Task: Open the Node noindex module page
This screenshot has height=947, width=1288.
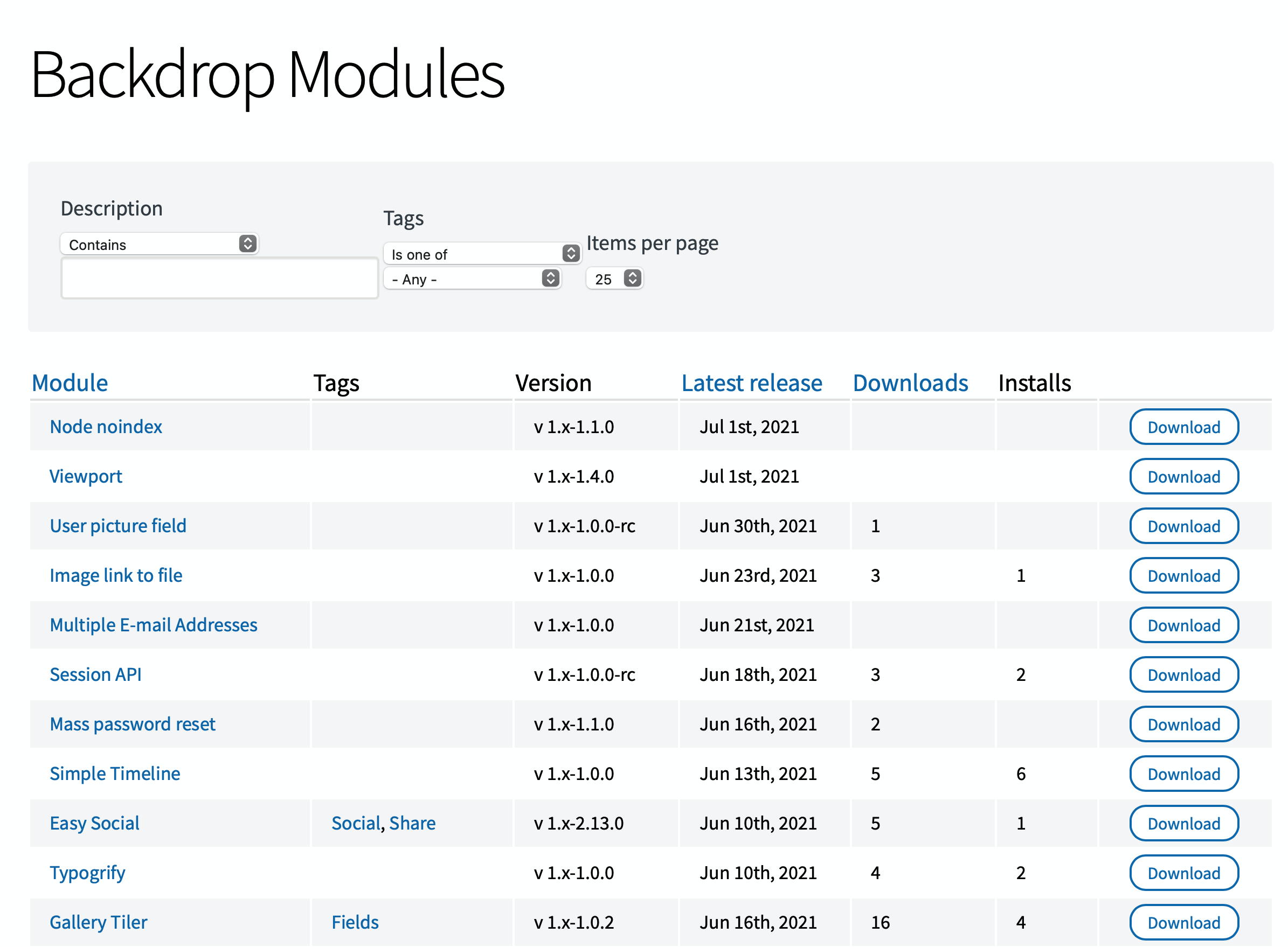Action: pos(106,427)
